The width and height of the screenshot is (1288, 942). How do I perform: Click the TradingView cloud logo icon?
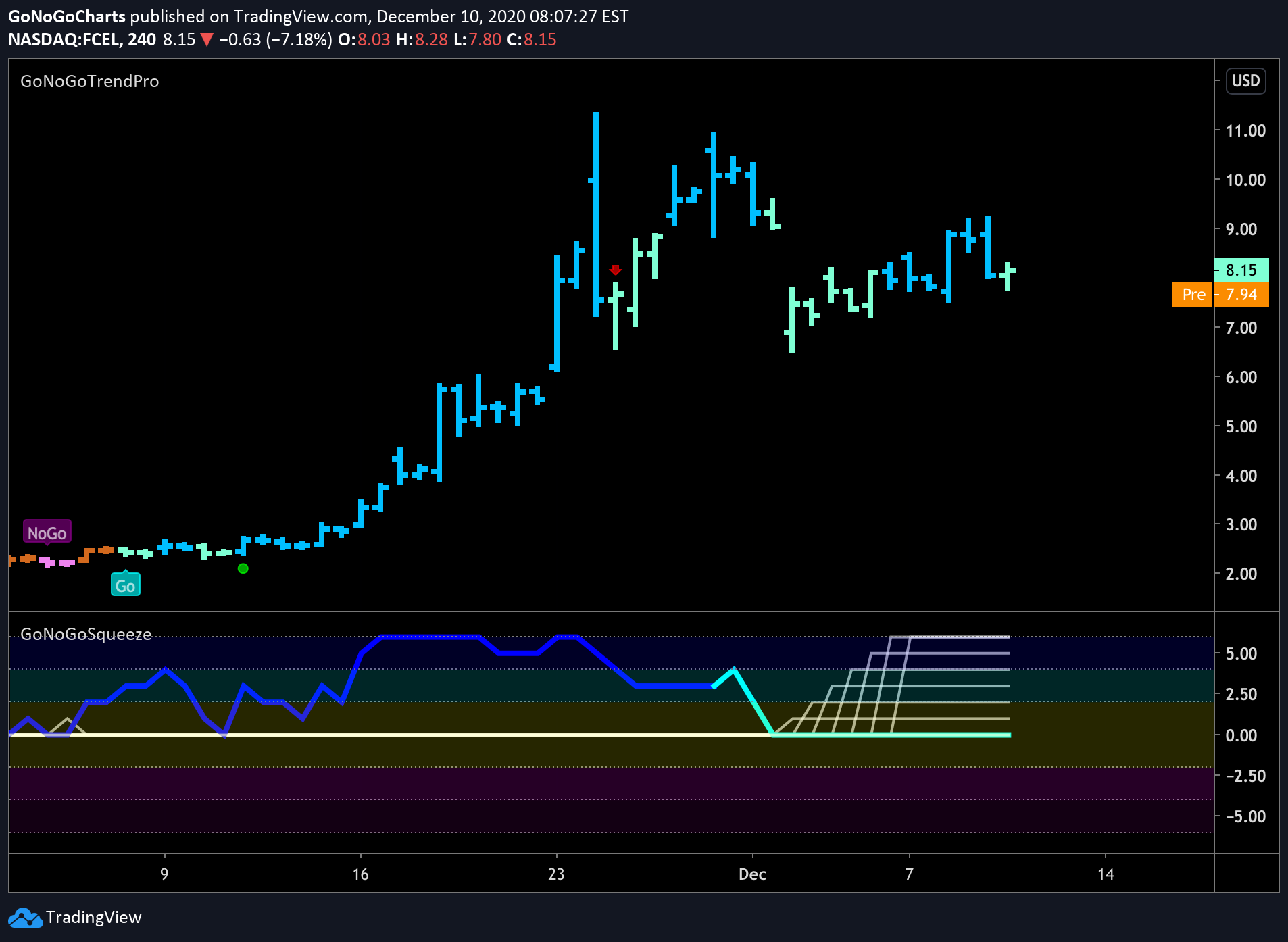coord(25,918)
